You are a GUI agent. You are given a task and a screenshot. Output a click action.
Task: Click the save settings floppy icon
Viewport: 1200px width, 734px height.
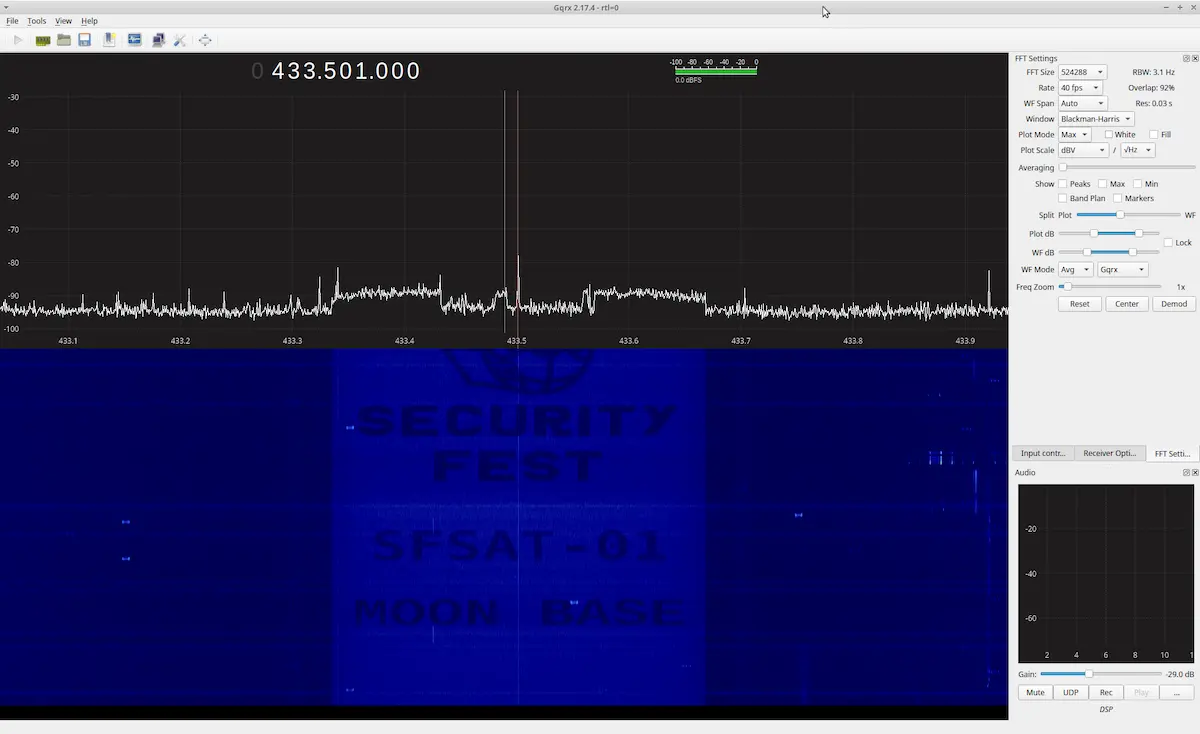coord(85,40)
